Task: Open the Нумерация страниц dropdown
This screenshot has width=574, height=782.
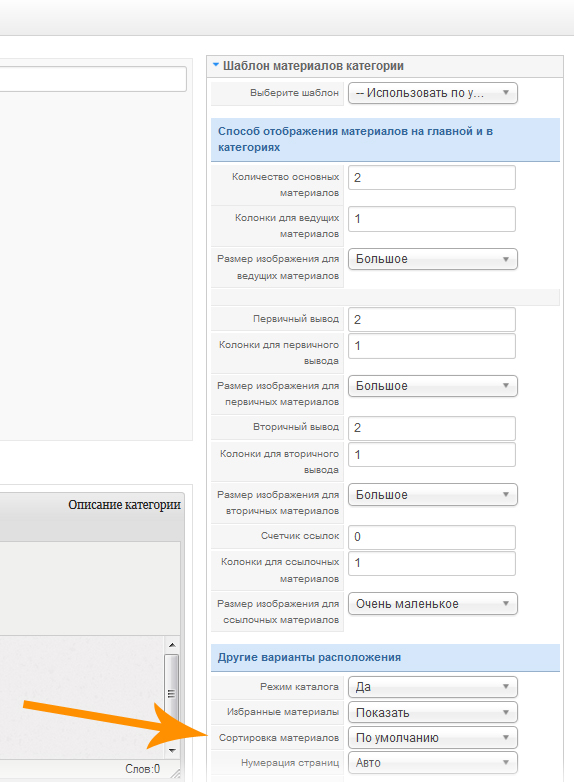Action: [x=432, y=763]
